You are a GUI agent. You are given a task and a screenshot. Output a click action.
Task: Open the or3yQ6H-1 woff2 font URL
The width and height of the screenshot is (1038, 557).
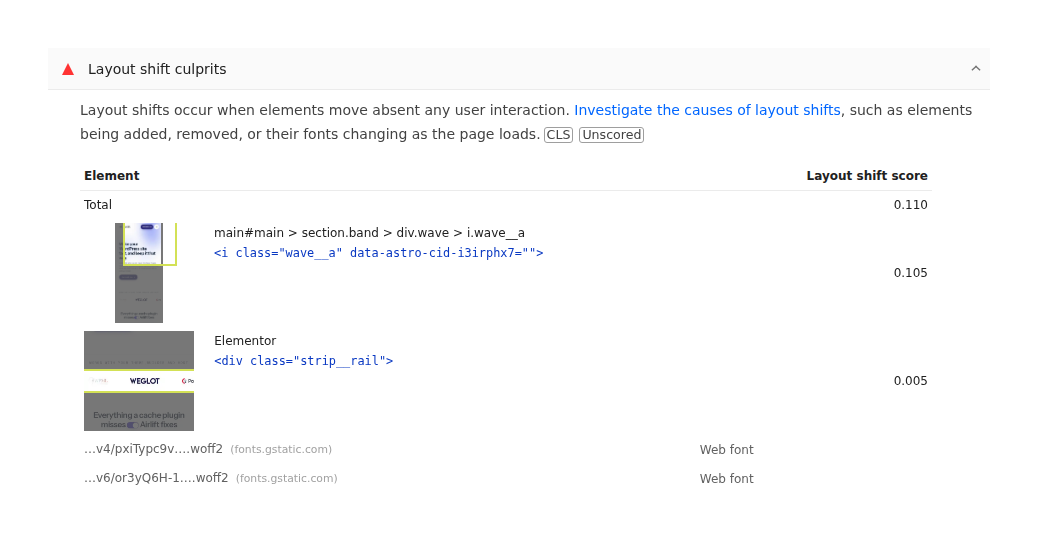156,478
